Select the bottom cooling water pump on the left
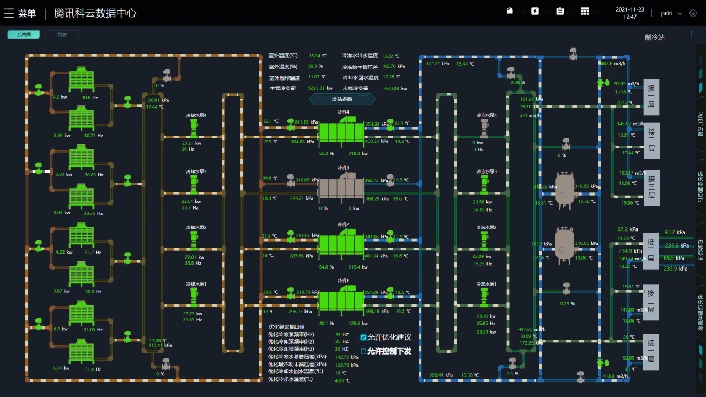 pos(194,297)
